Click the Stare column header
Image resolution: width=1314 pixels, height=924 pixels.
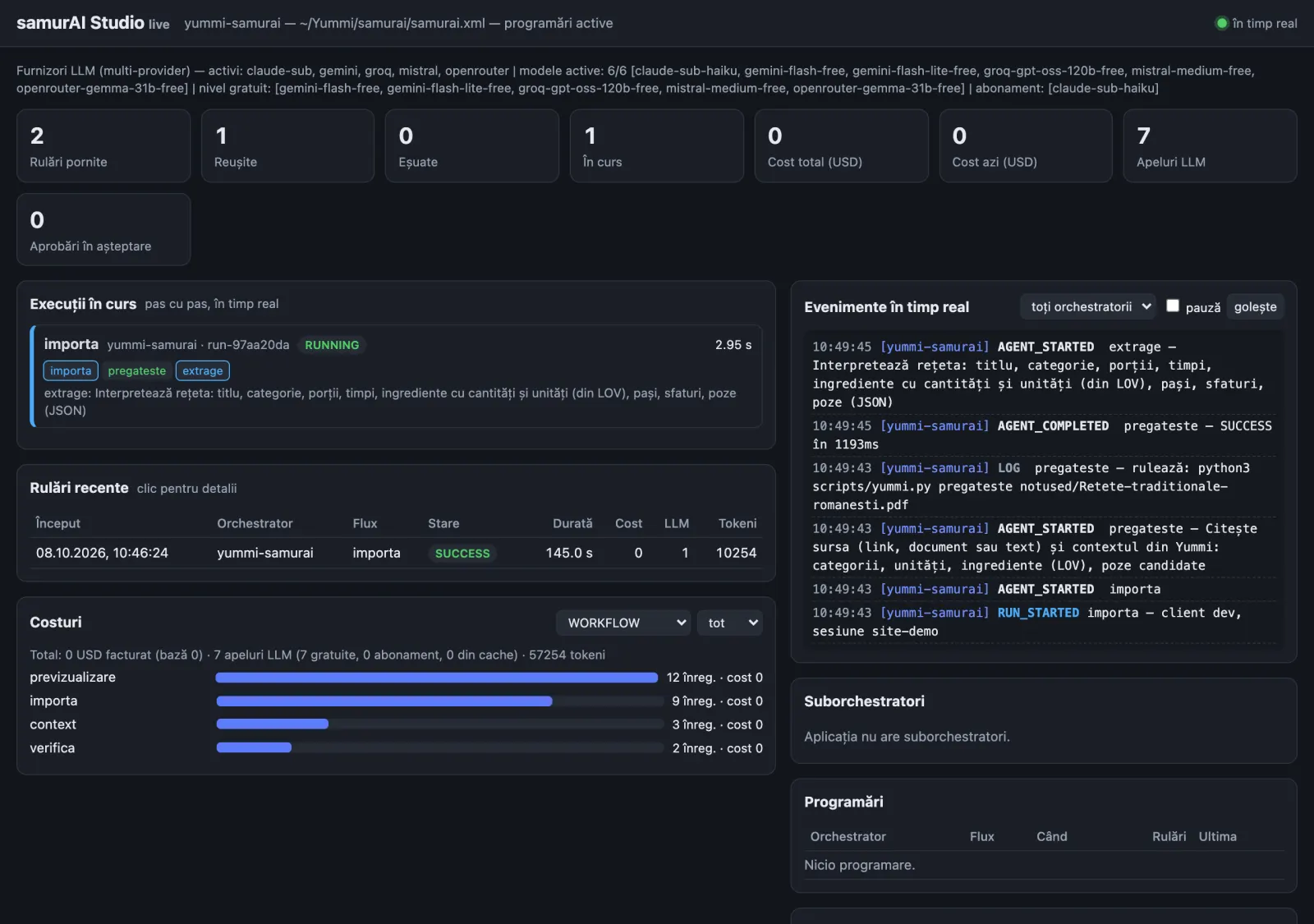(x=443, y=523)
